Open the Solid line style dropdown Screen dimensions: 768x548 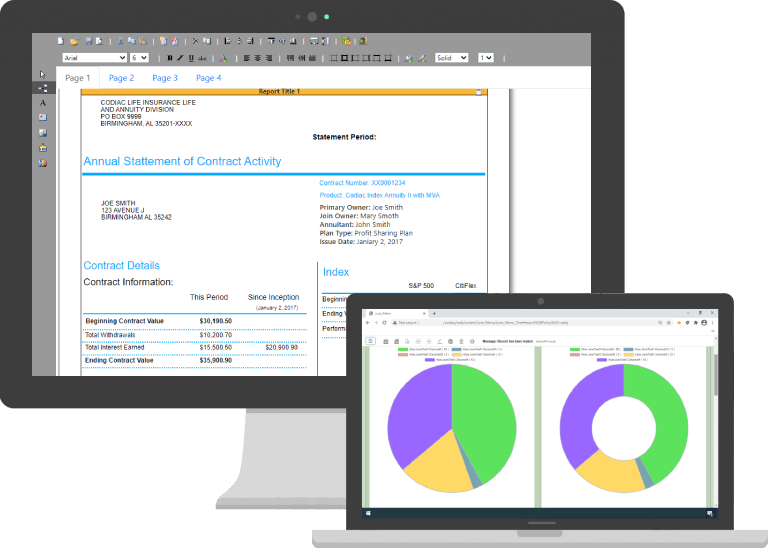tap(451, 58)
